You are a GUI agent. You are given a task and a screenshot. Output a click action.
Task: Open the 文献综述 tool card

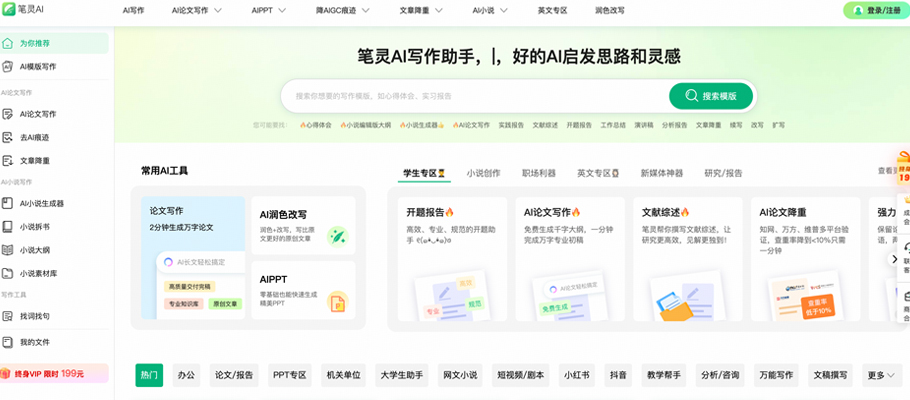coord(688,259)
